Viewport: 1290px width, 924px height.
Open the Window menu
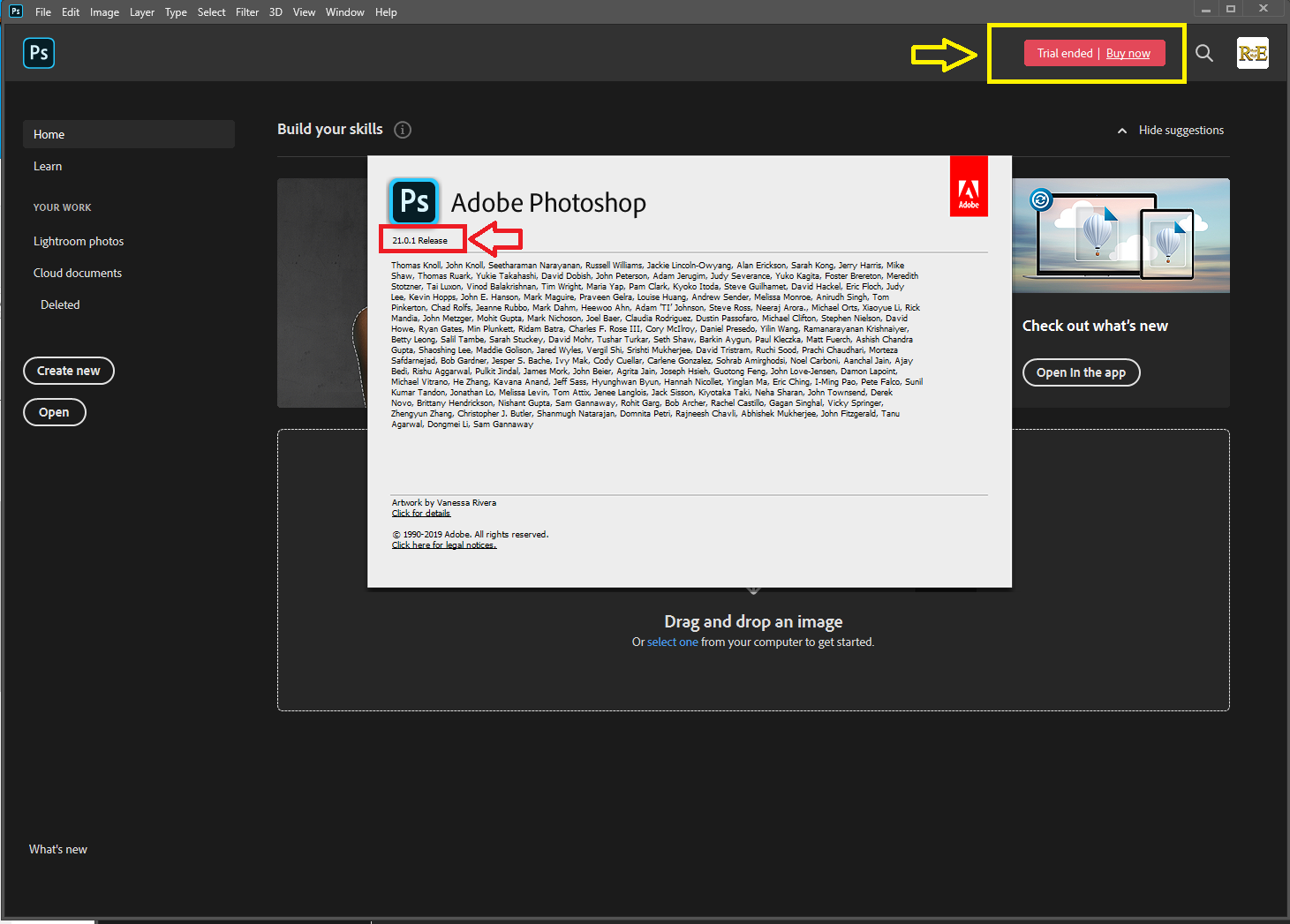click(x=345, y=12)
